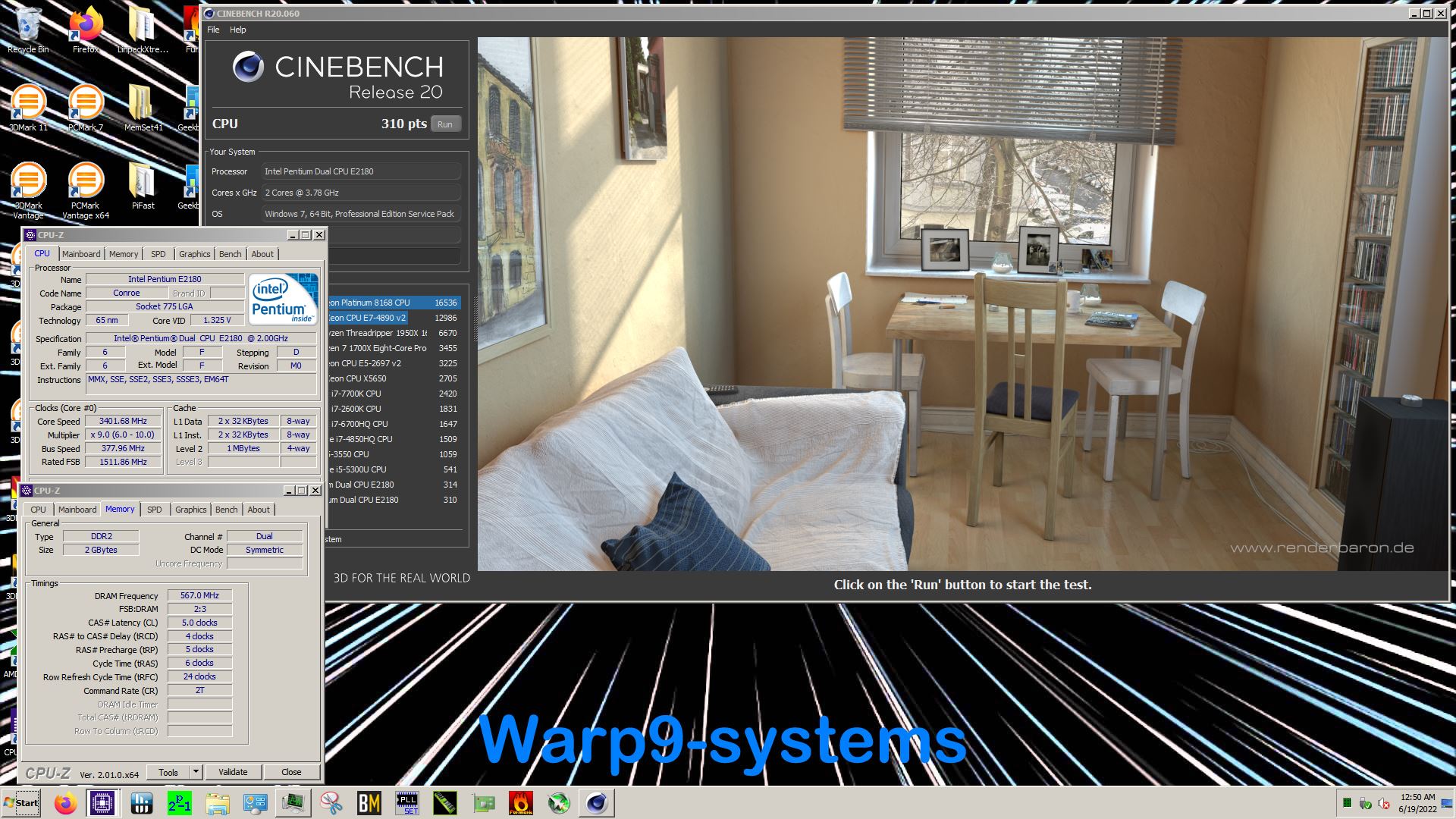Open the MemSet41 folder on desktop
Image resolution: width=1456 pixels, height=819 pixels.
[x=143, y=108]
